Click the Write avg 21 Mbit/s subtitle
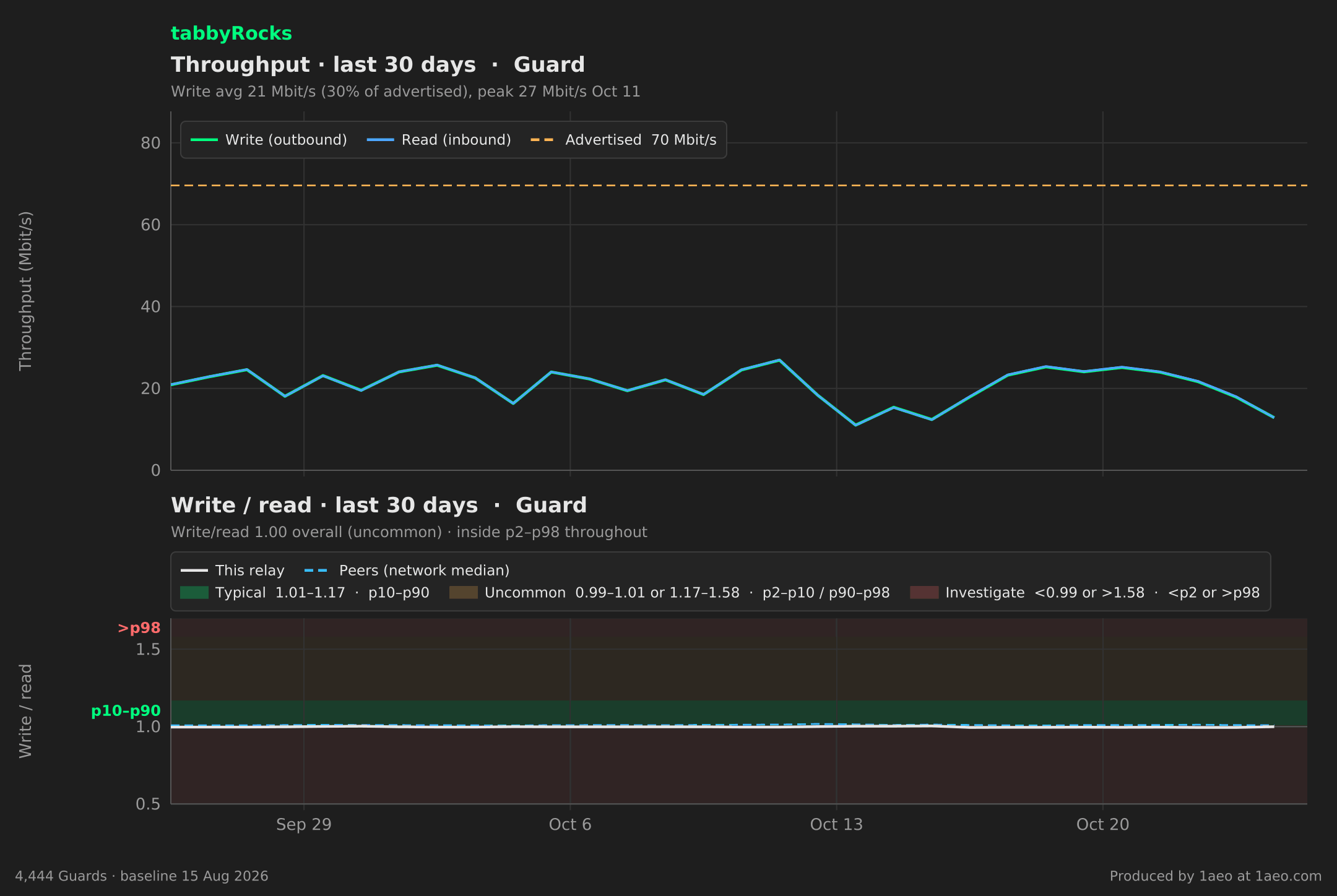 pyautogui.click(x=405, y=92)
